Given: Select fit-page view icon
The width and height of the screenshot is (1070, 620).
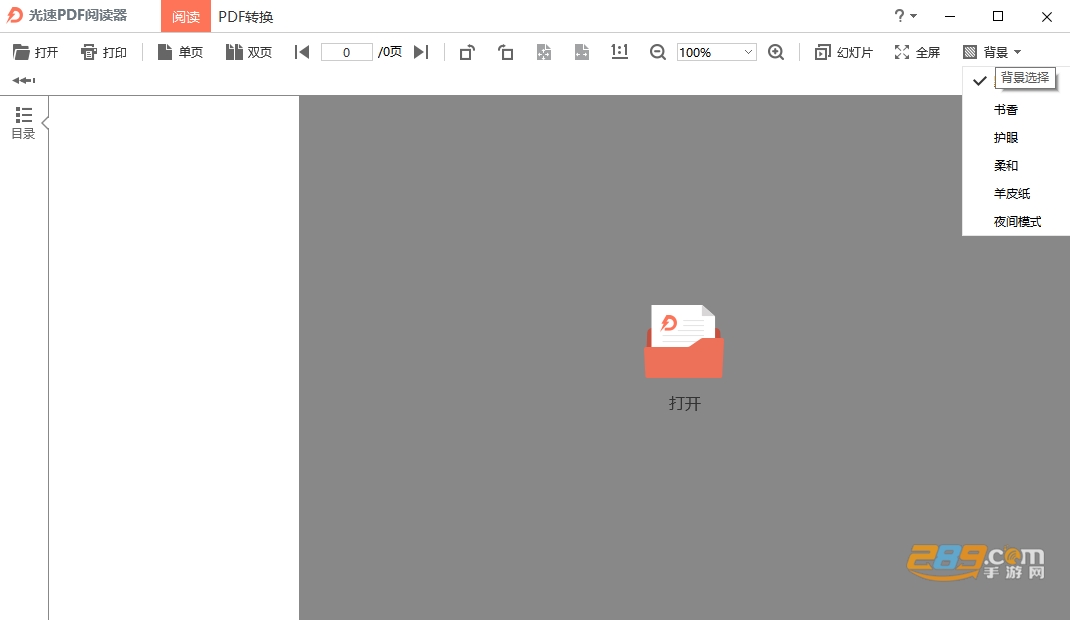Looking at the screenshot, I should tap(544, 52).
